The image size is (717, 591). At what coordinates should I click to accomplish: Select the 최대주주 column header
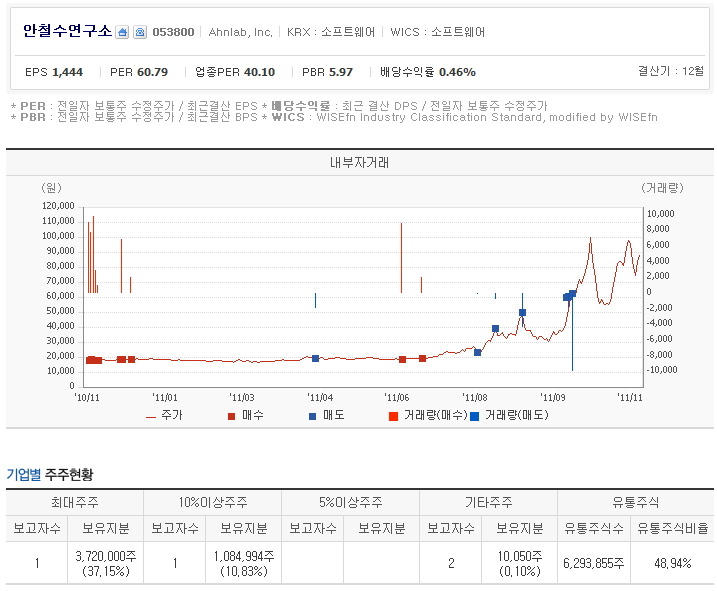(x=75, y=502)
